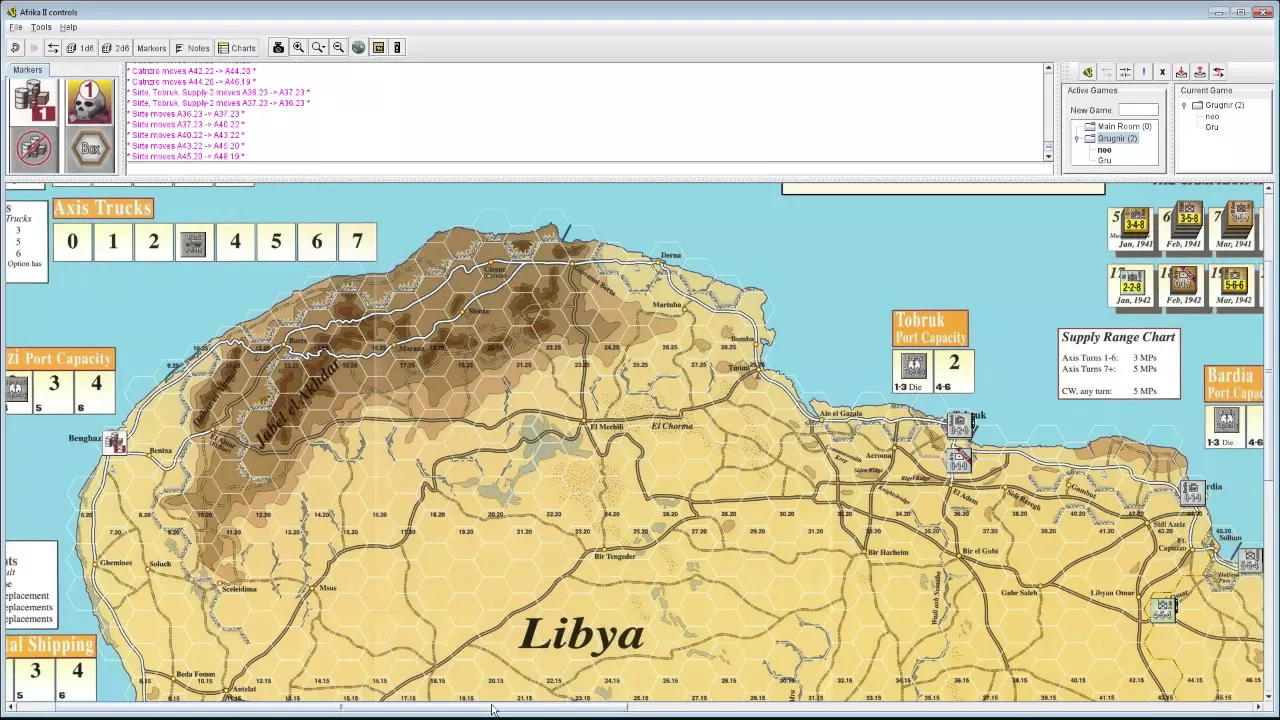Click the server connect arrows toolbar icon
The image size is (1280, 720).
53,48
